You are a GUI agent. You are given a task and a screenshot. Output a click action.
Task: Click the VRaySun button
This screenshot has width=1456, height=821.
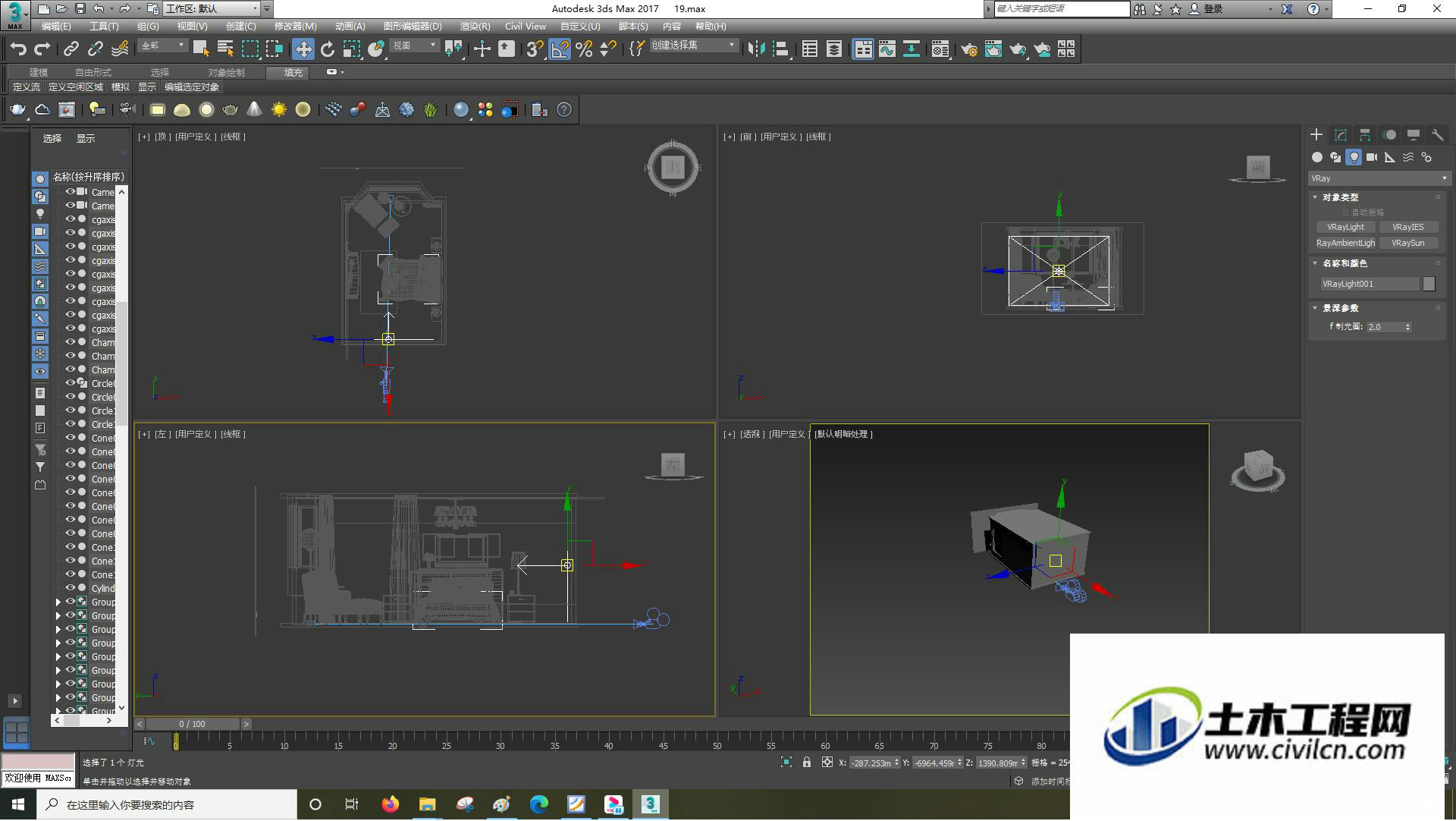coord(1407,244)
